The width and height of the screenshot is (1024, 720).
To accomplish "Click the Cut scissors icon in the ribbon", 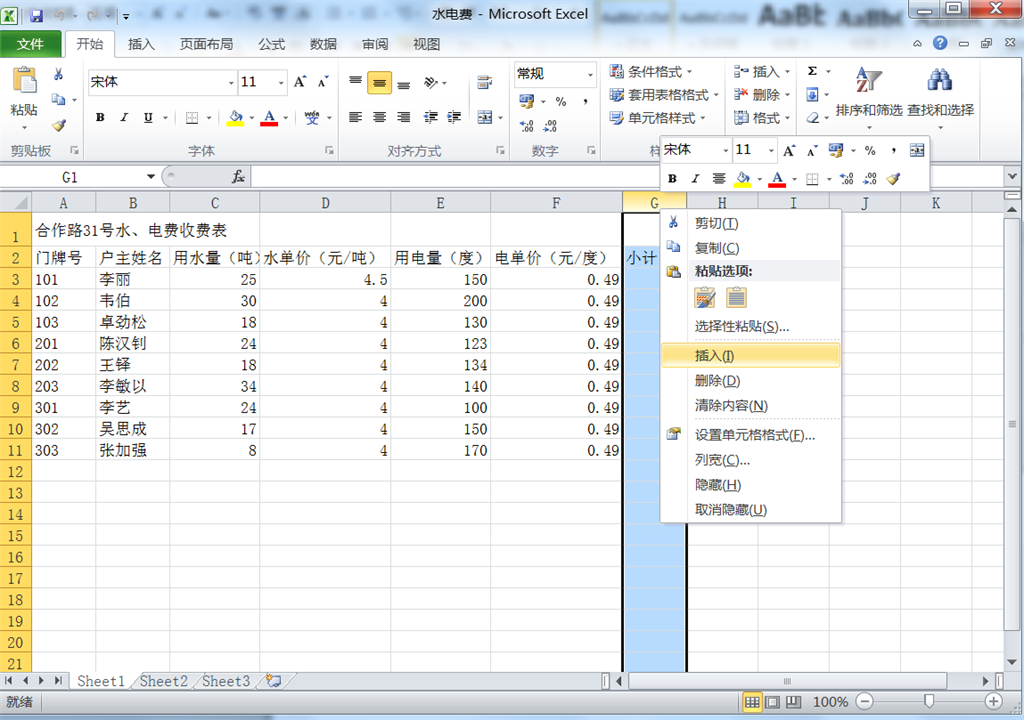I will (x=58, y=74).
